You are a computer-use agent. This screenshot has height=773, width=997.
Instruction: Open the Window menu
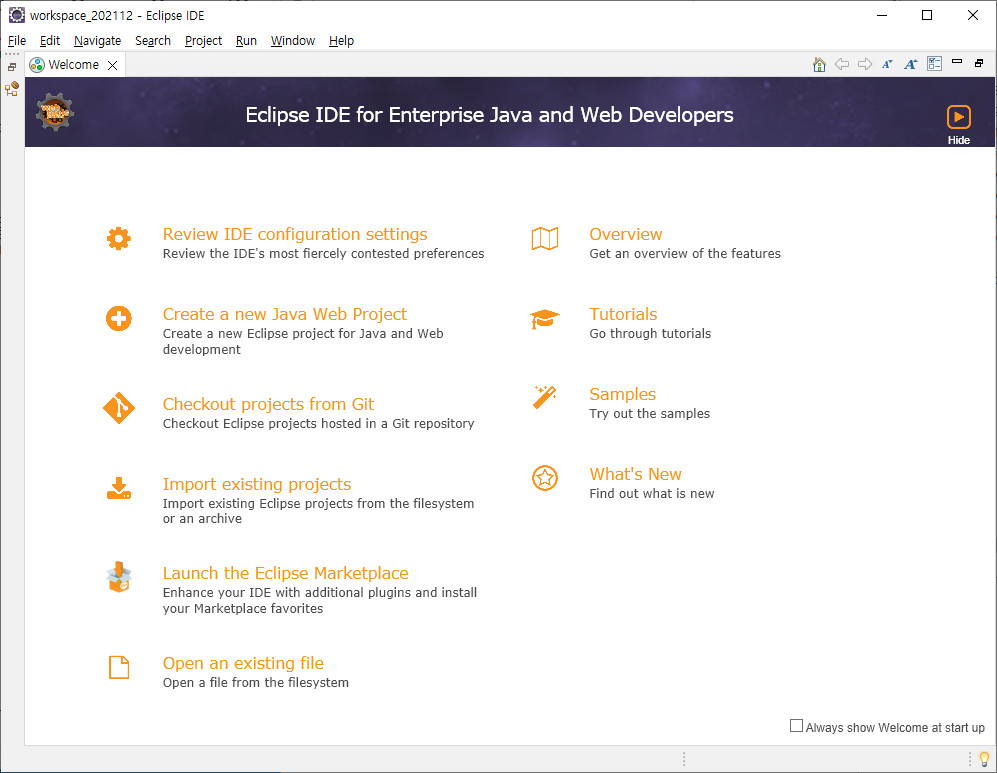[292, 41]
